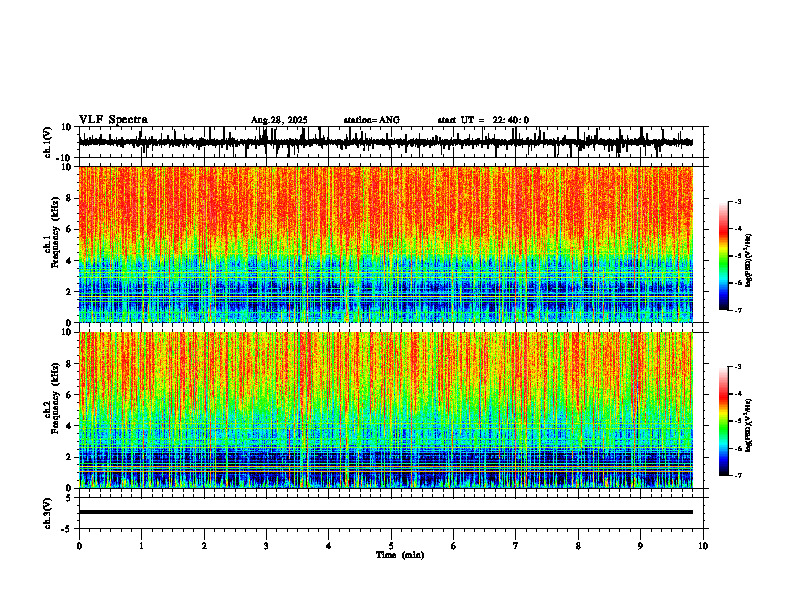Click the ch.1 color scale units label

click(x=749, y=261)
